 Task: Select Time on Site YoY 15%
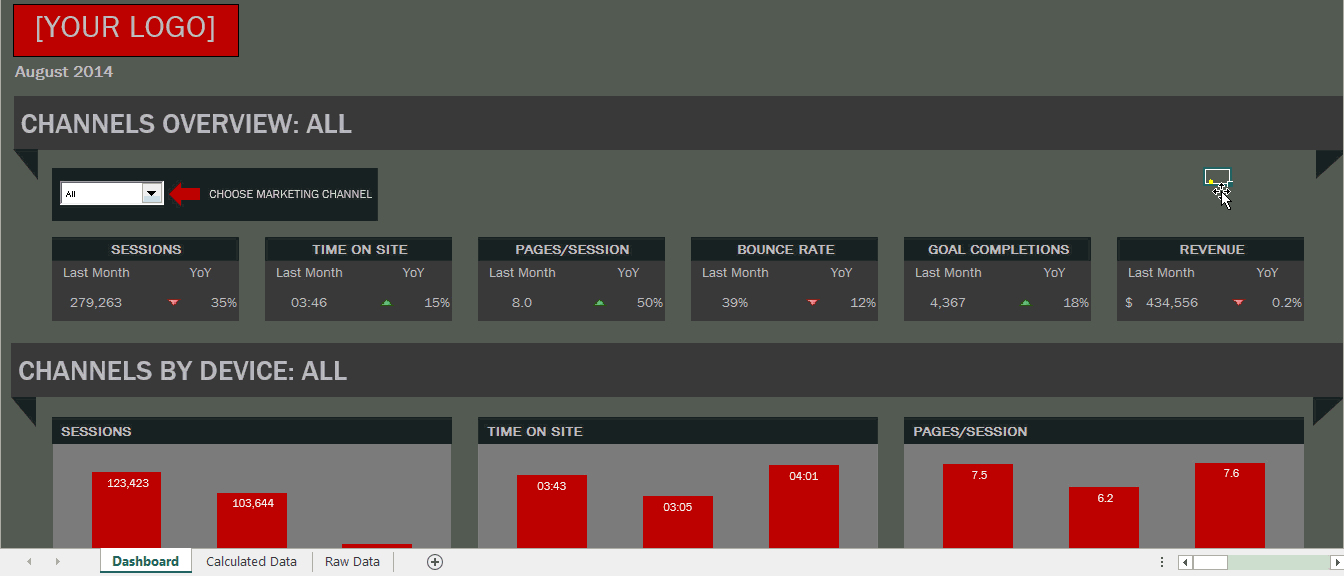tap(437, 302)
